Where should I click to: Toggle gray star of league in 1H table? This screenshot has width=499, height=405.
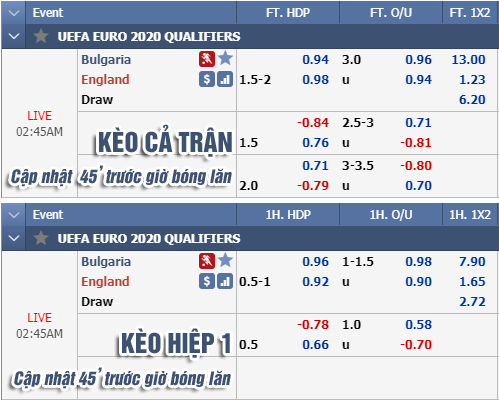click(x=41, y=238)
